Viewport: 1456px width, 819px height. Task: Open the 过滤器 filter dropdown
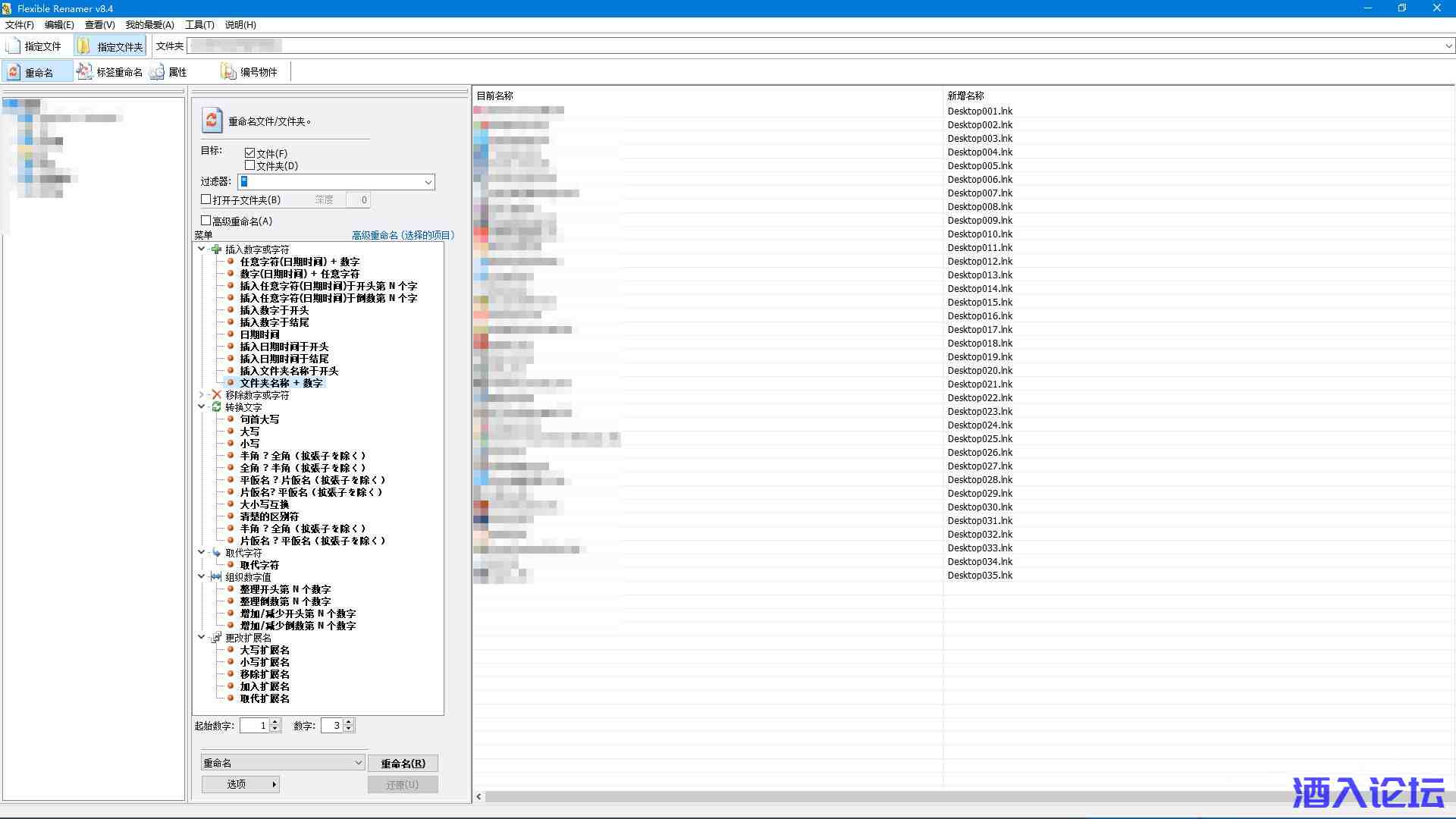point(428,182)
